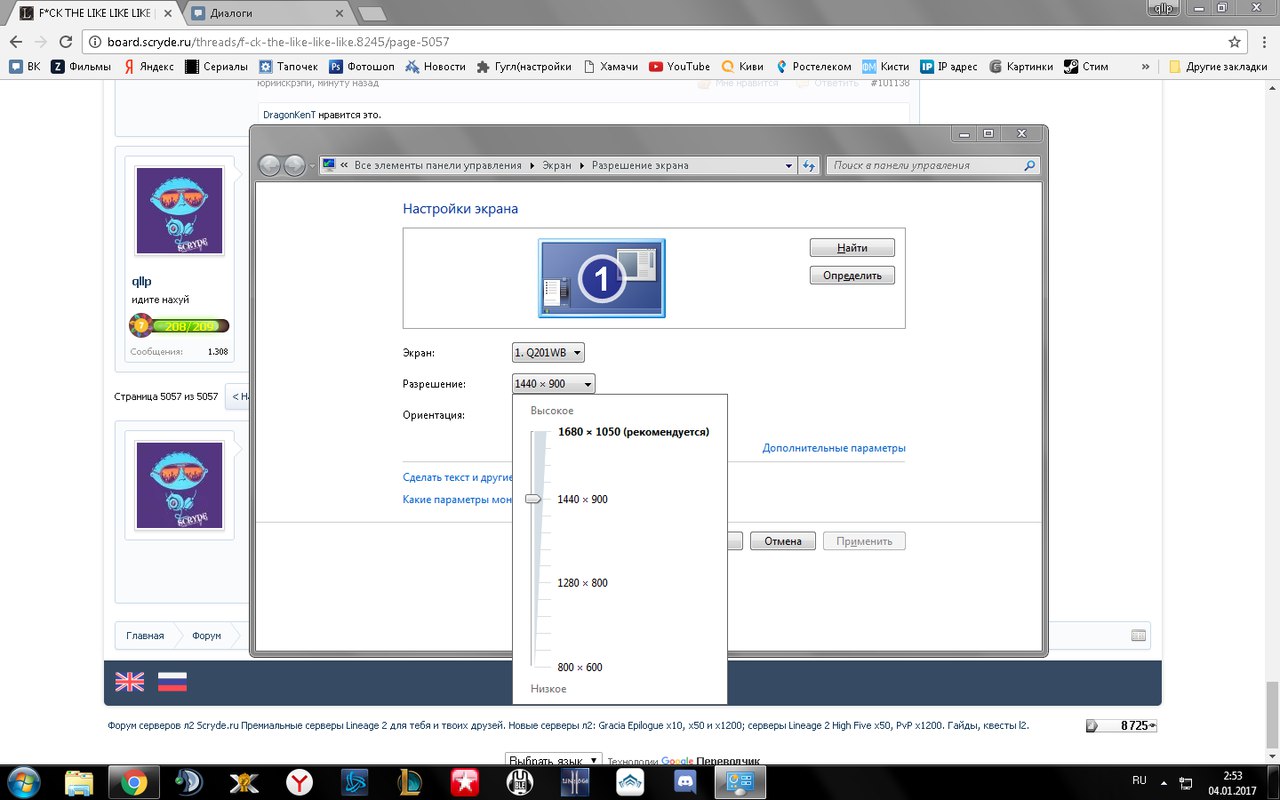Click the control panel search field

pyautogui.click(x=933, y=166)
